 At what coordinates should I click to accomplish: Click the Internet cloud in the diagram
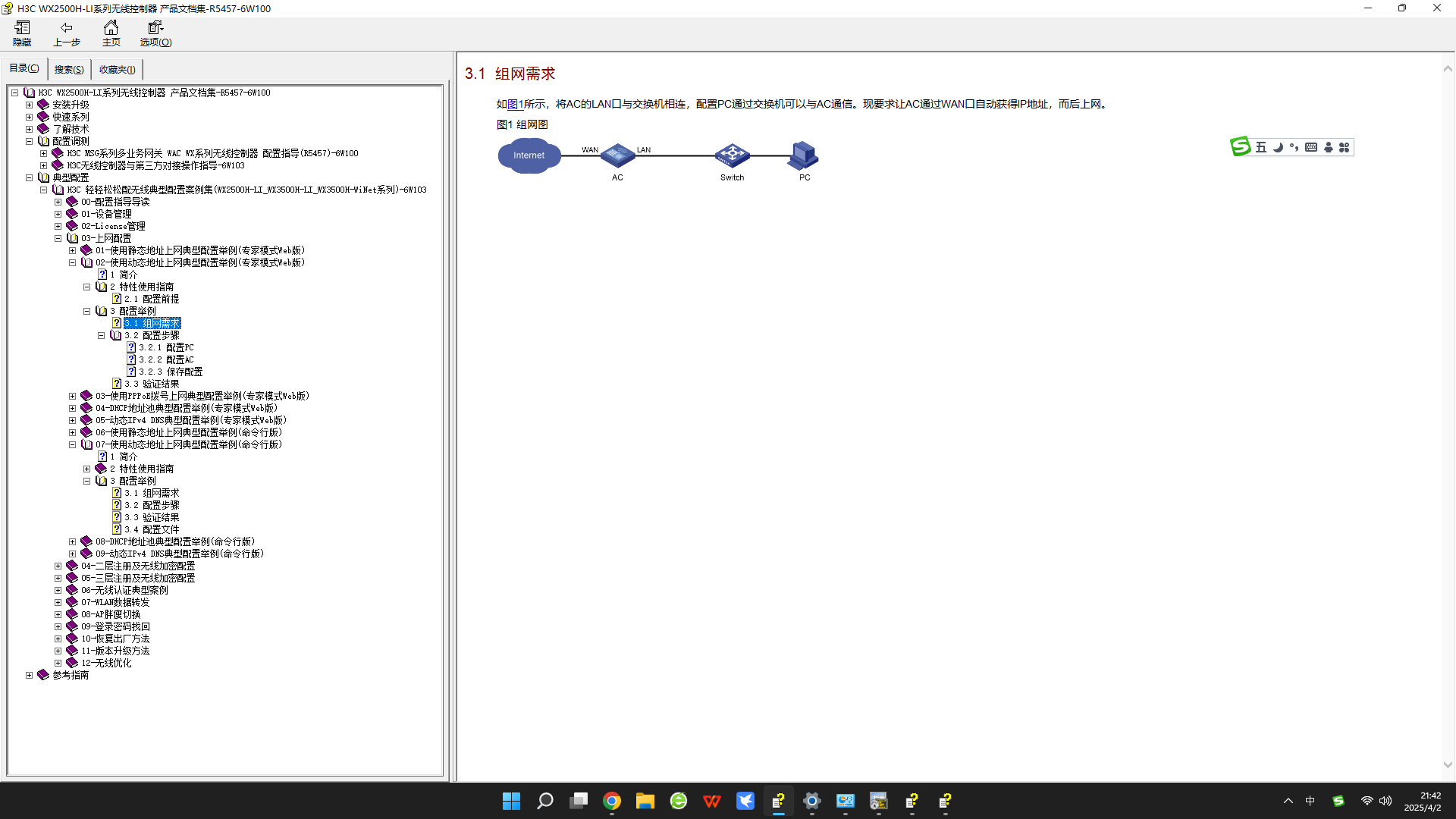[x=529, y=155]
